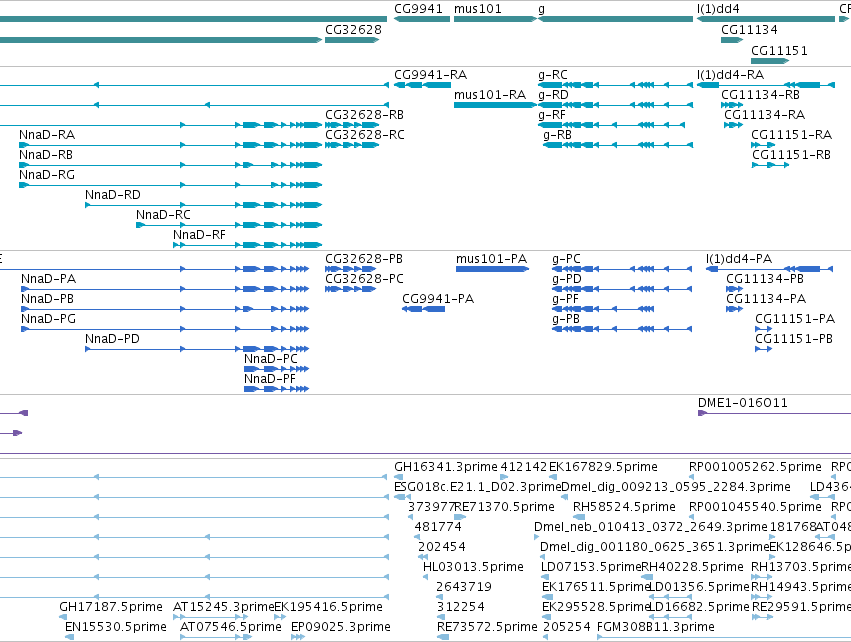Image resolution: width=851 pixels, height=642 pixels.
Task: Select CDS feature g-PC
Action: 566,259
